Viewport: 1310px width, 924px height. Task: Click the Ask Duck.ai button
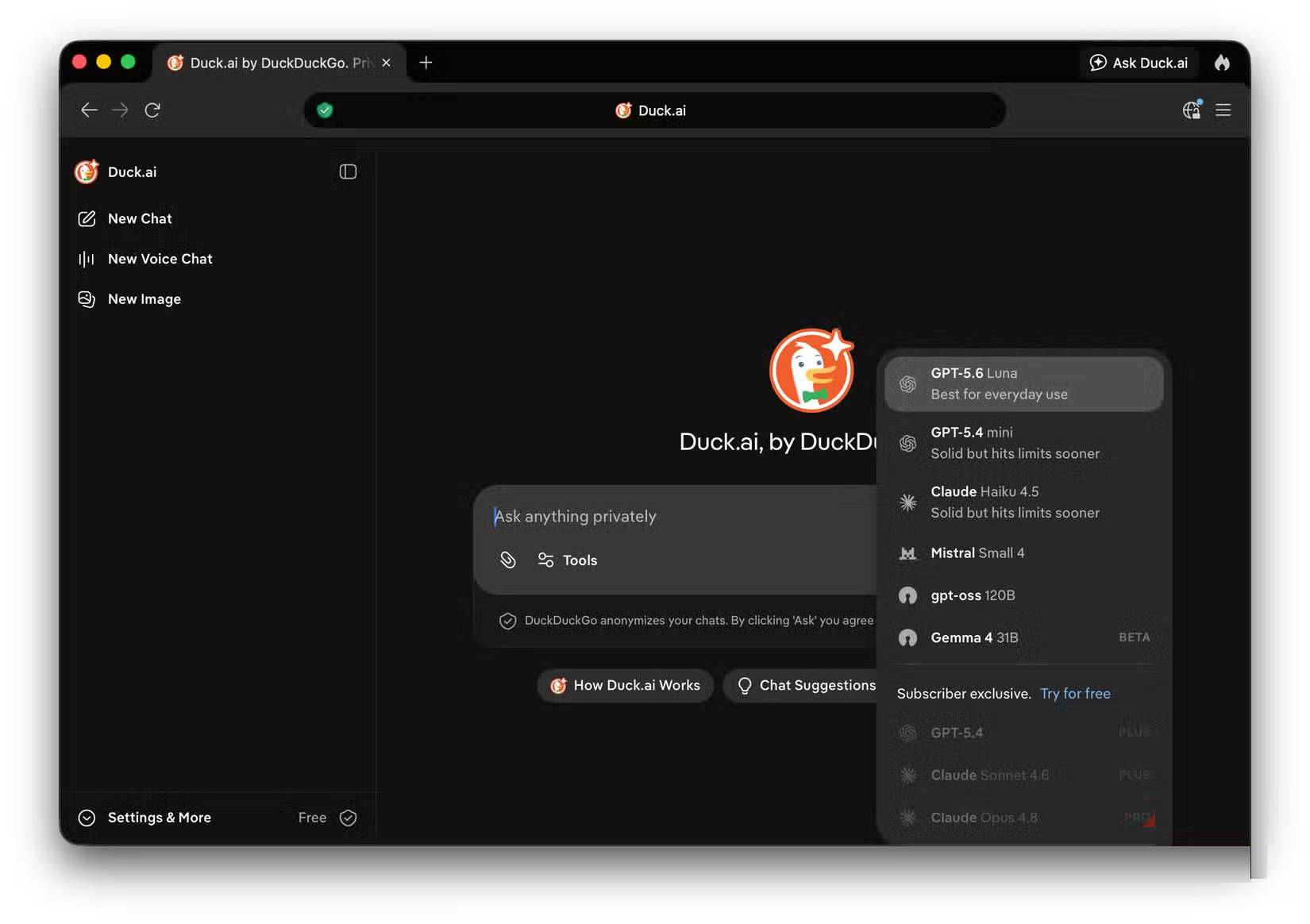pyautogui.click(x=1139, y=63)
